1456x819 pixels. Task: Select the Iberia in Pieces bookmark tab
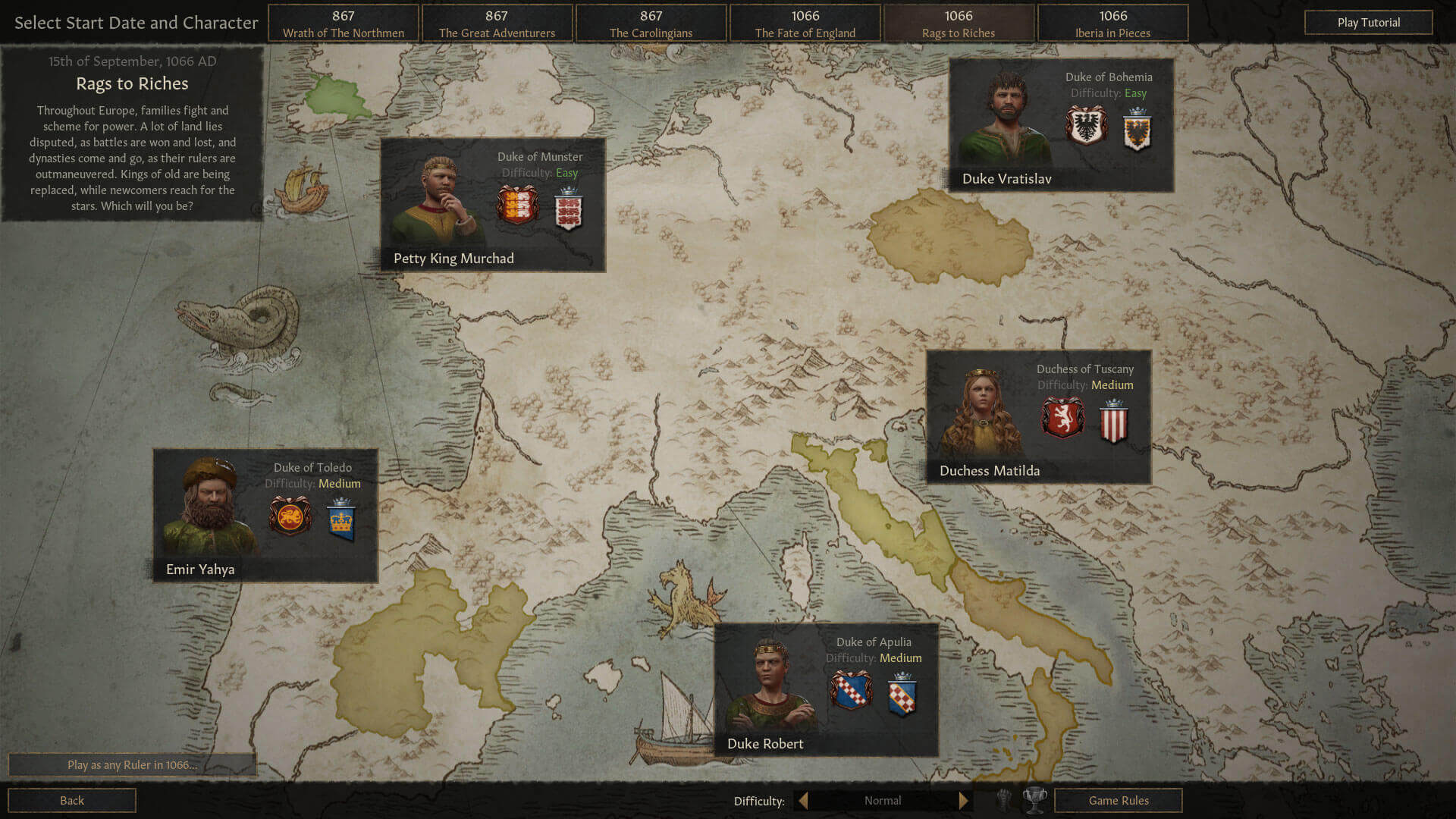(x=1112, y=24)
